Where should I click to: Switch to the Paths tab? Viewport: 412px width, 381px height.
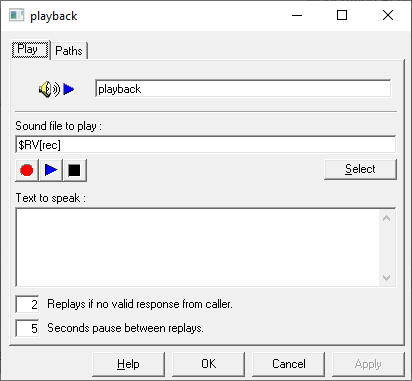pos(69,51)
